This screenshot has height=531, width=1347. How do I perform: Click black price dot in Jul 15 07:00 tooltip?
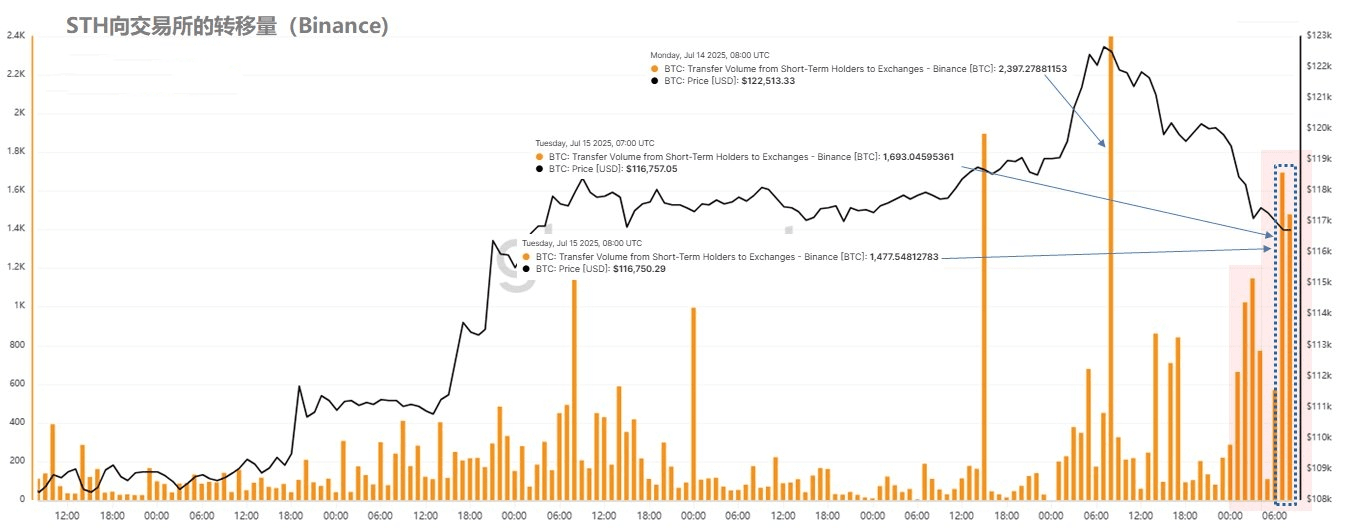click(539, 169)
